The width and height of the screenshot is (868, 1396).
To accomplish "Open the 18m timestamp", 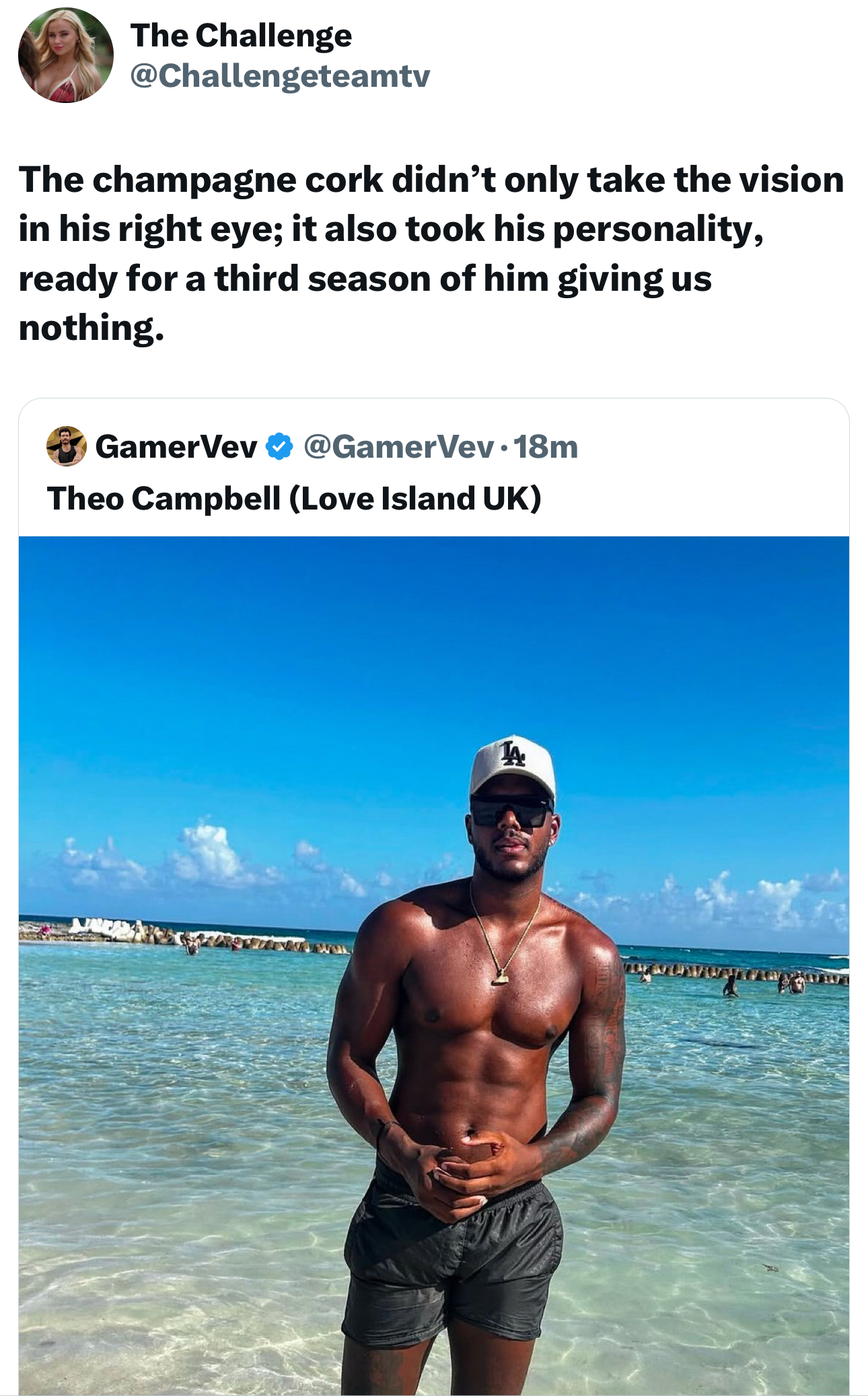I will [x=546, y=447].
